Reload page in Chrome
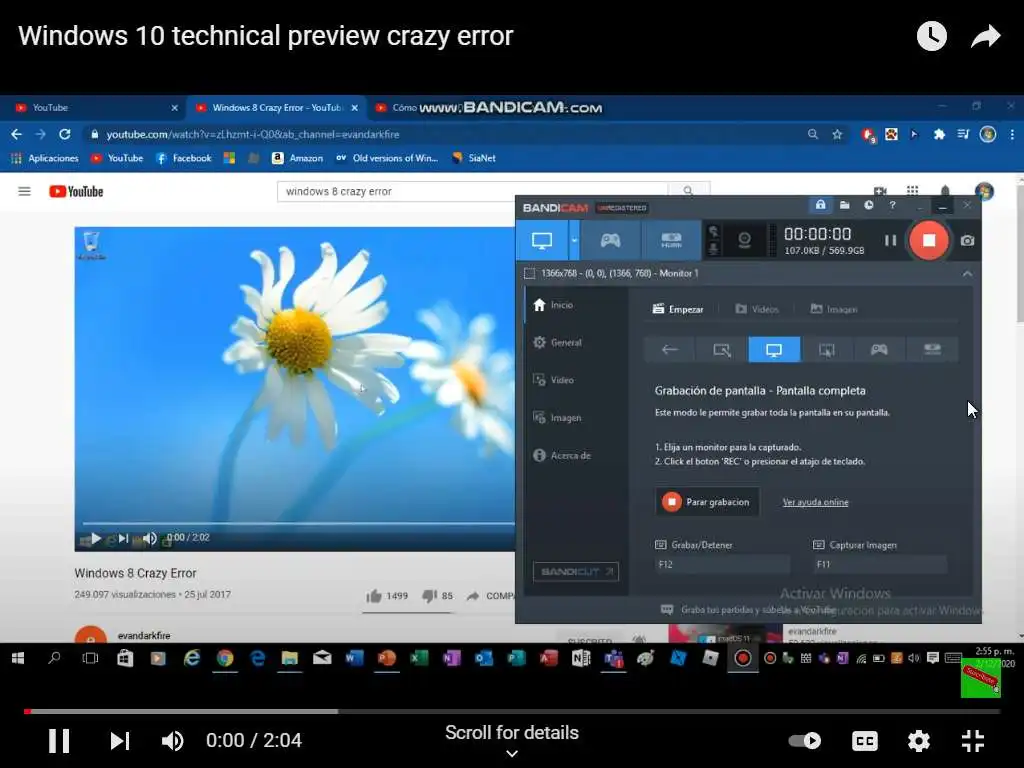Screen dimensions: 1024x768 pyautogui.click(x=65, y=135)
